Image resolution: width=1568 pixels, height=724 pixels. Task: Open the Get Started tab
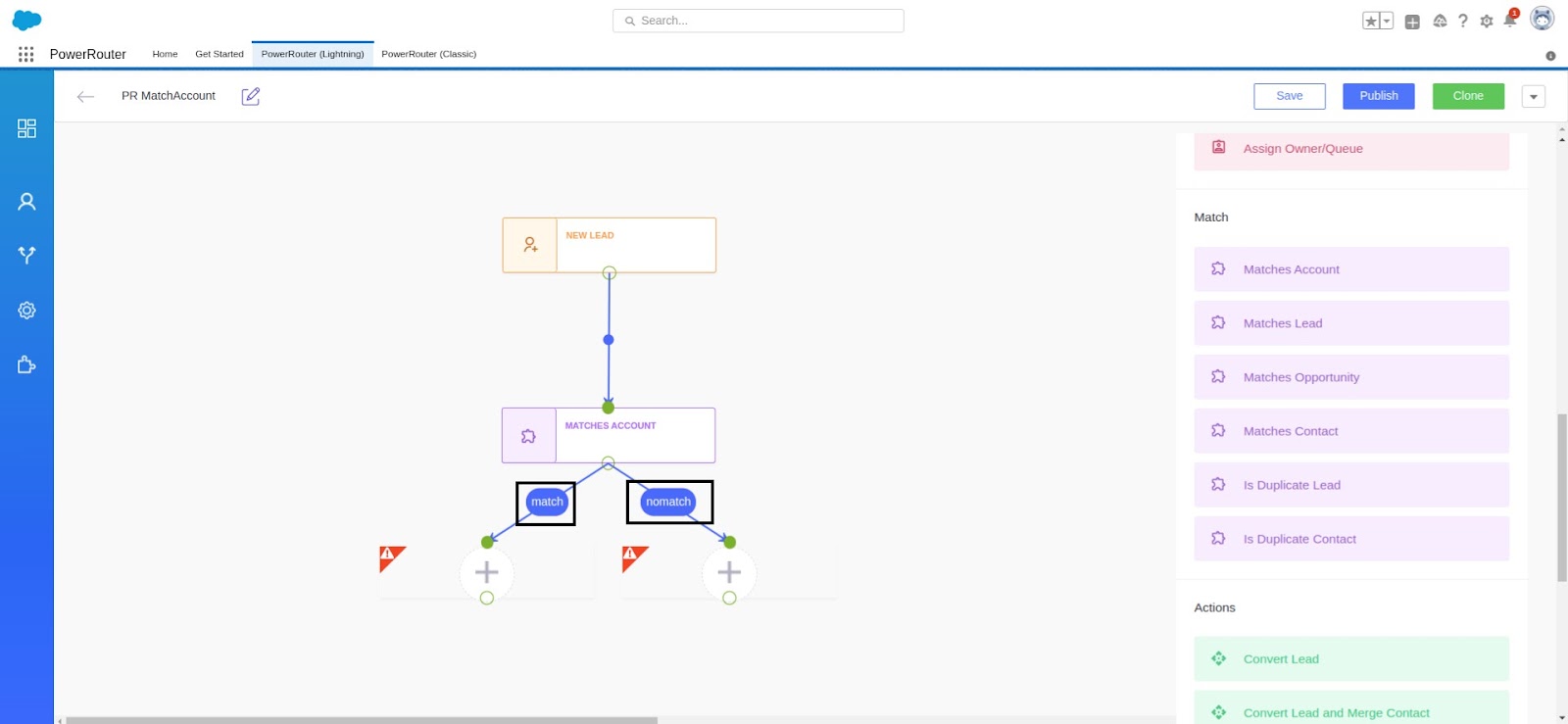tap(220, 54)
